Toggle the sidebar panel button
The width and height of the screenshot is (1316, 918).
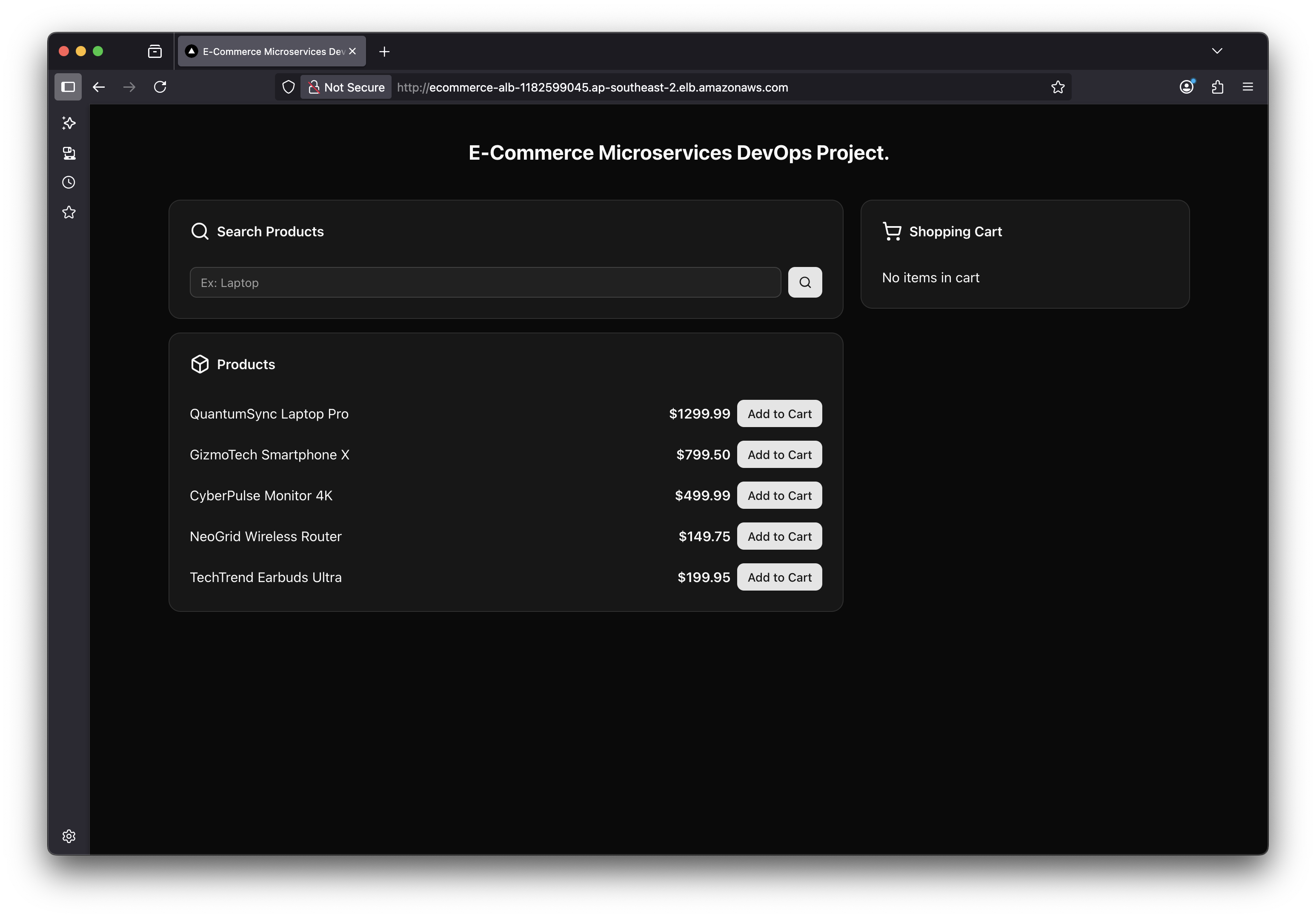click(x=68, y=87)
